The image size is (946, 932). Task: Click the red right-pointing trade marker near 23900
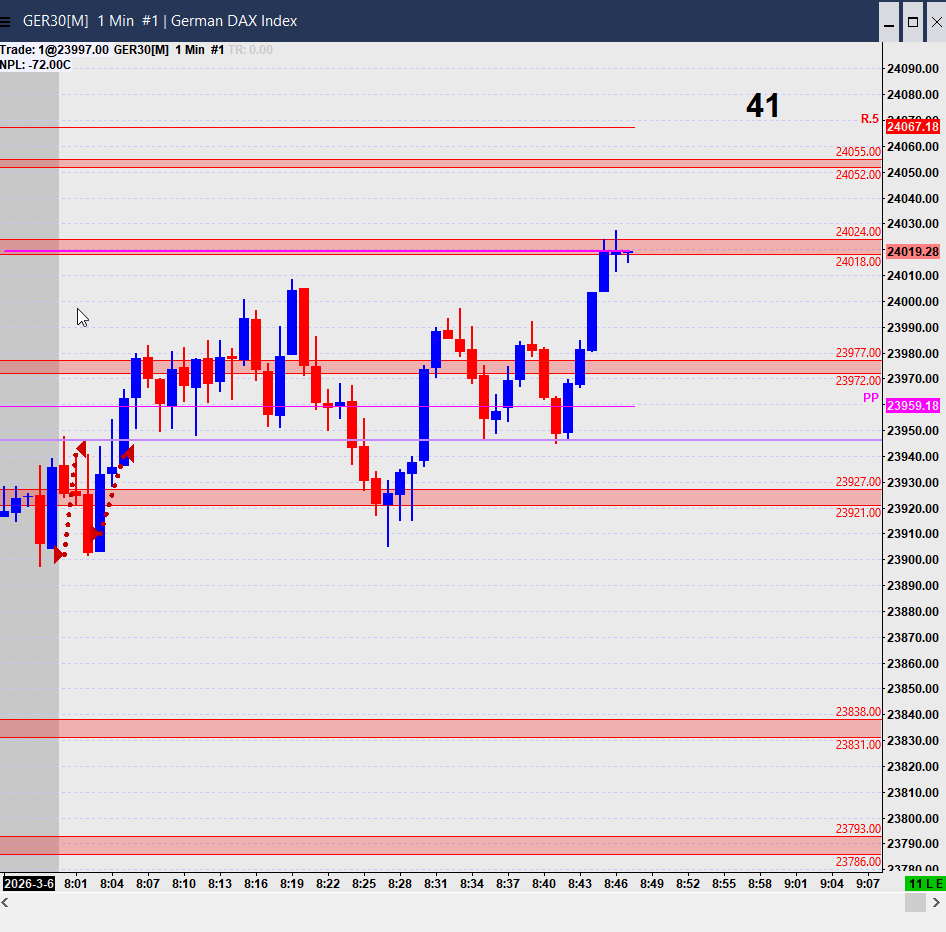[x=59, y=554]
